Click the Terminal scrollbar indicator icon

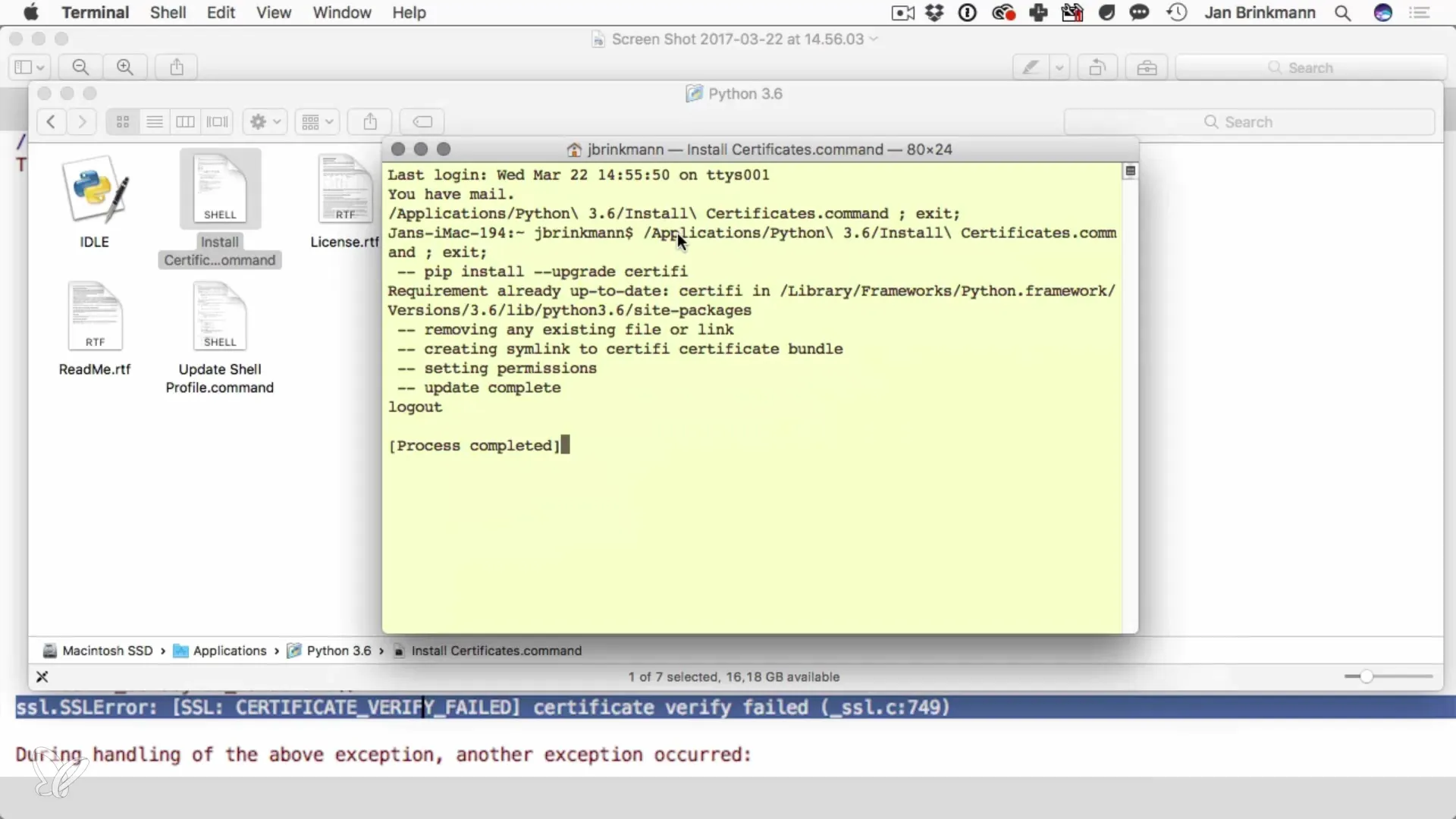tap(1130, 171)
